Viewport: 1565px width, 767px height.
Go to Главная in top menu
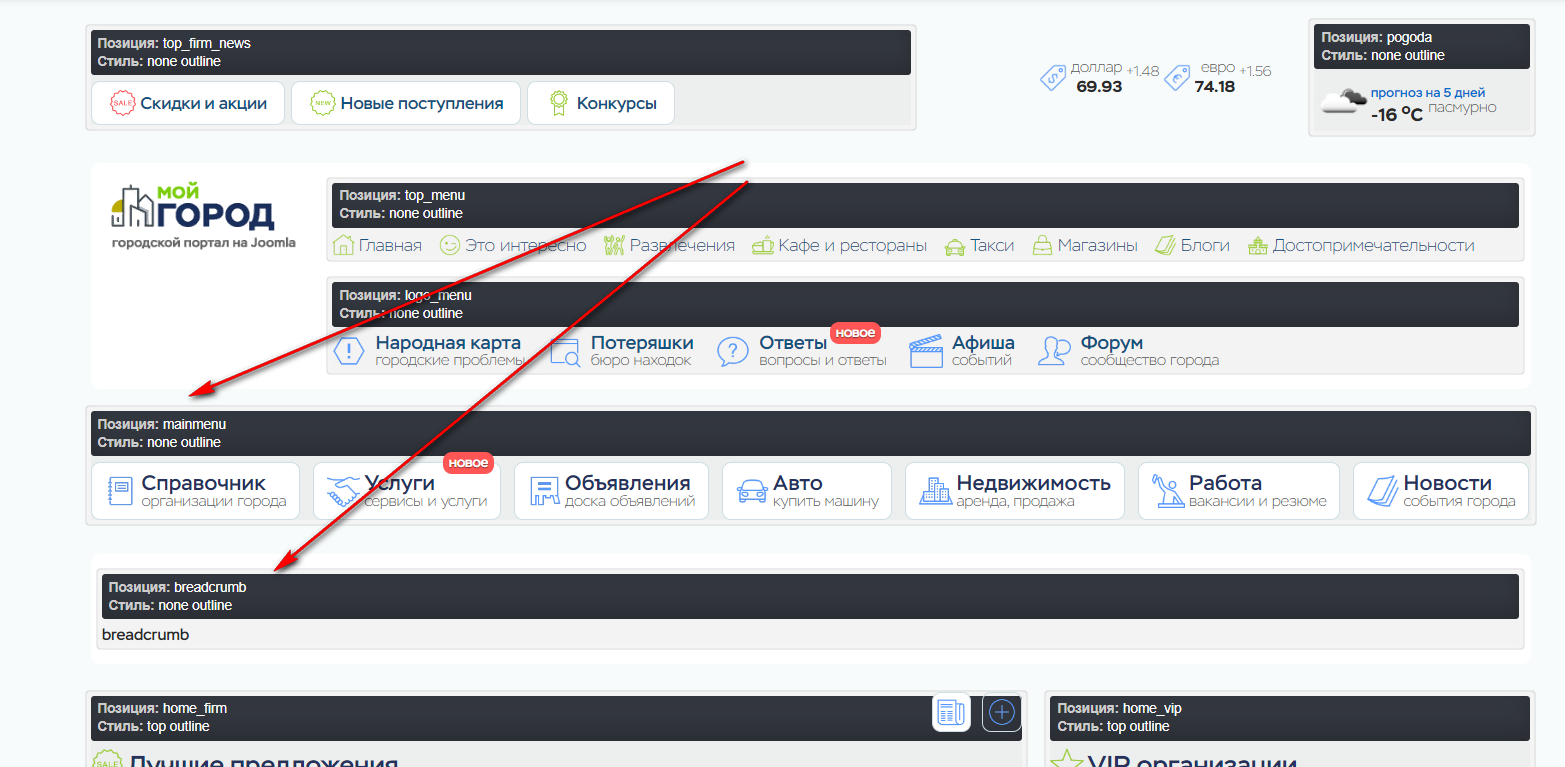[x=377, y=246]
